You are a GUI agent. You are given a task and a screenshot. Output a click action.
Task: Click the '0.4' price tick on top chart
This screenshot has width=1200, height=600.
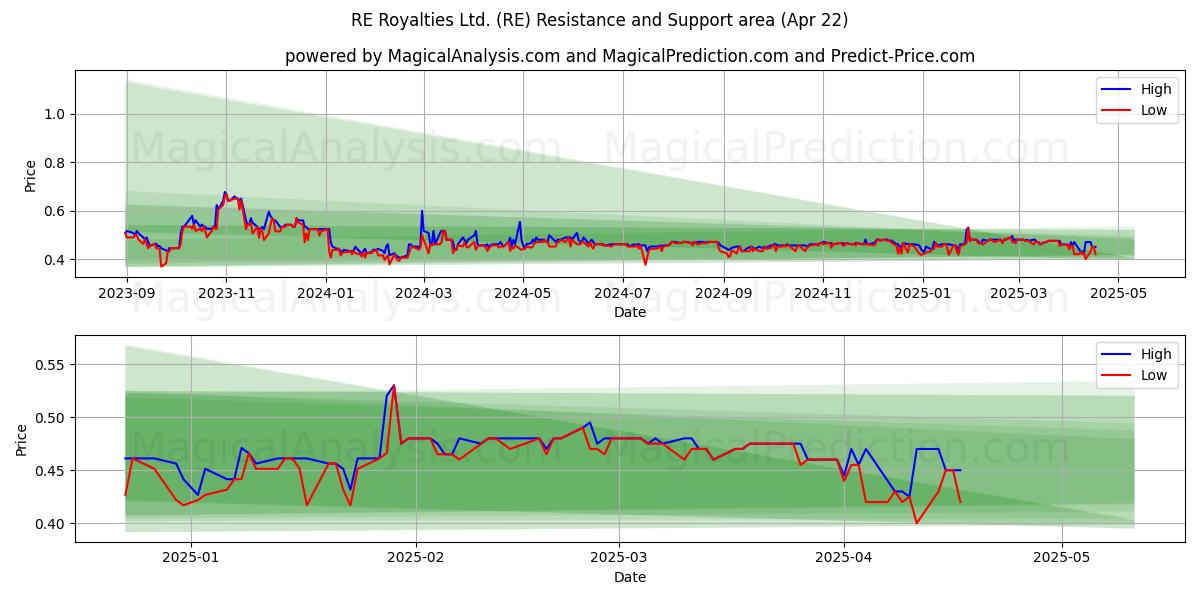pyautogui.click(x=55, y=260)
